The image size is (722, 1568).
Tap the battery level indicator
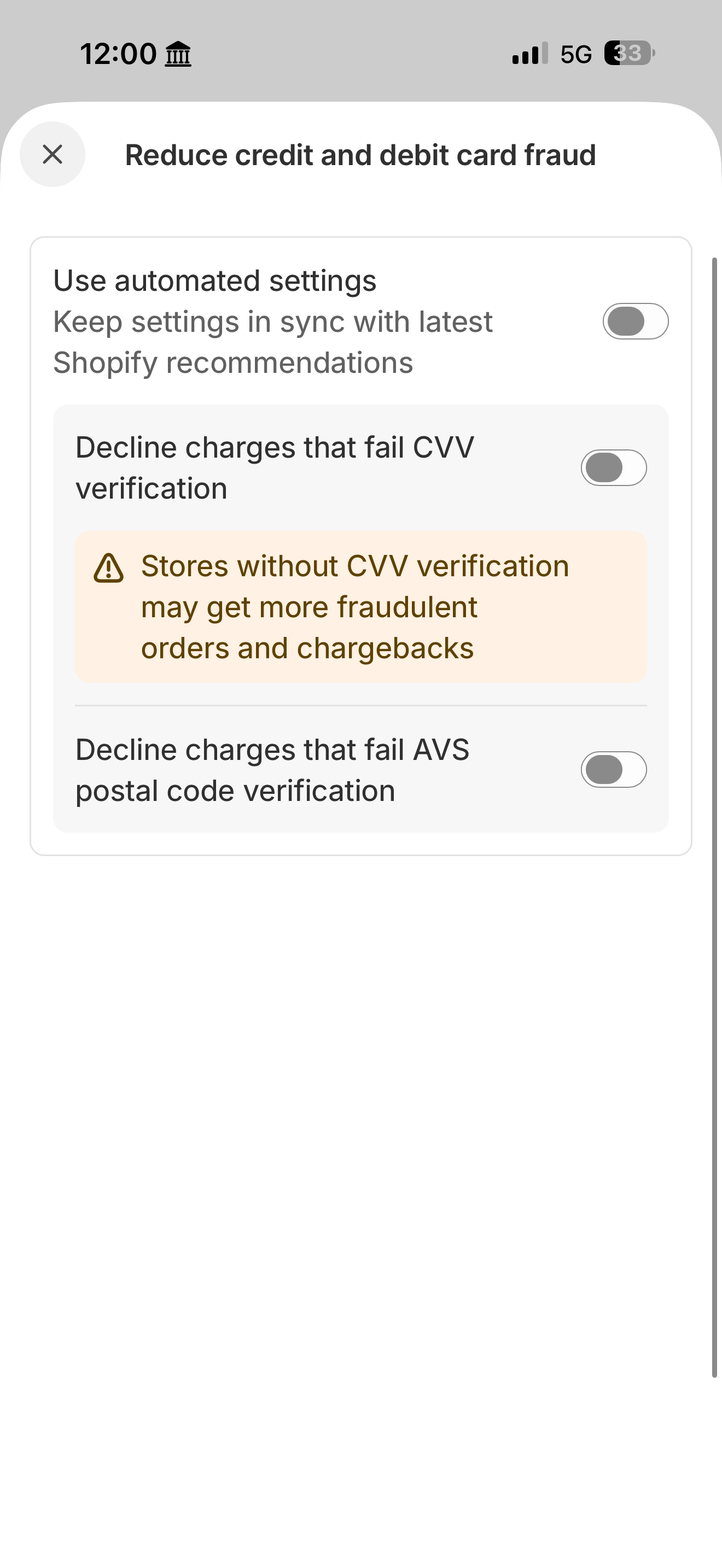[x=629, y=54]
